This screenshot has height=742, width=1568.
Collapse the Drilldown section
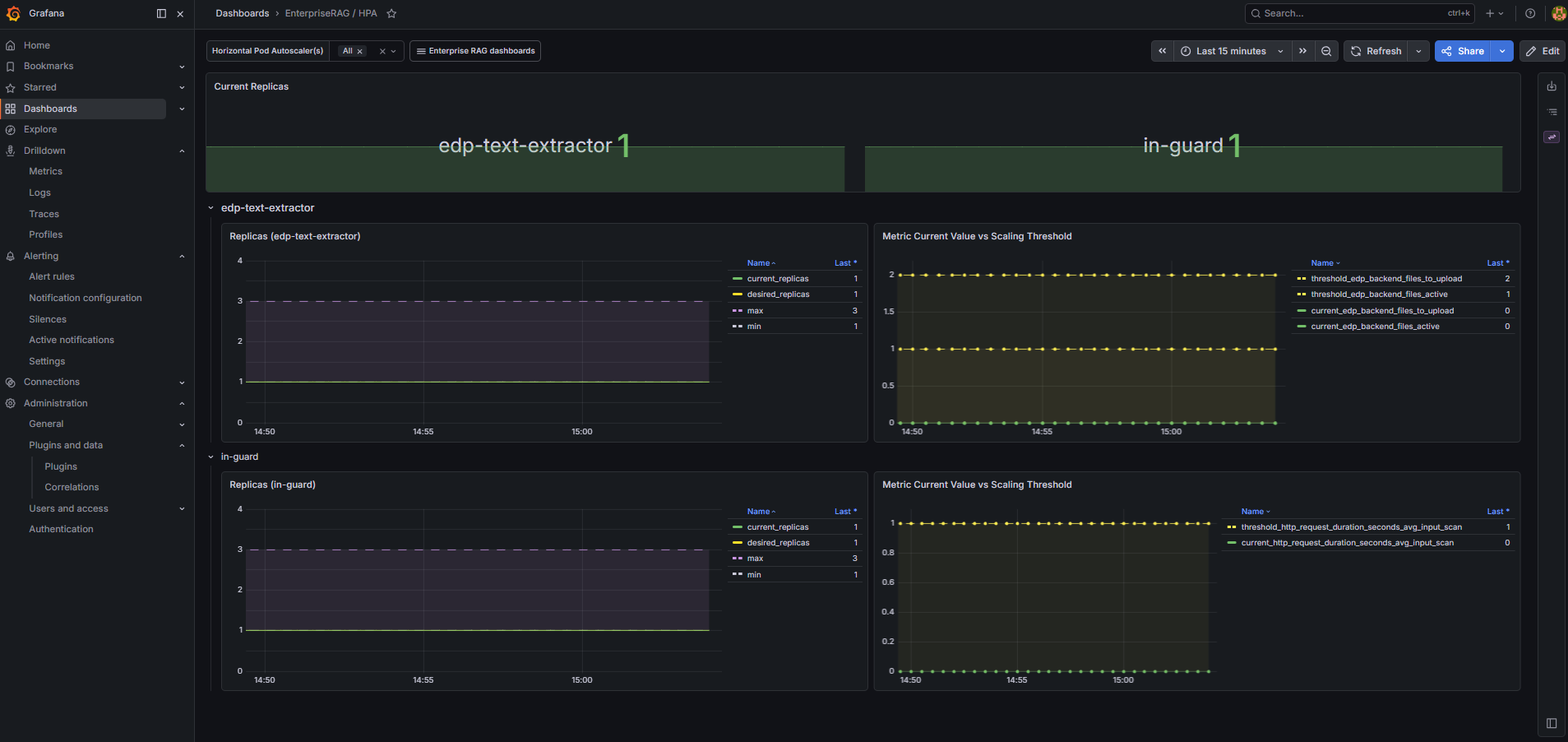tap(182, 151)
